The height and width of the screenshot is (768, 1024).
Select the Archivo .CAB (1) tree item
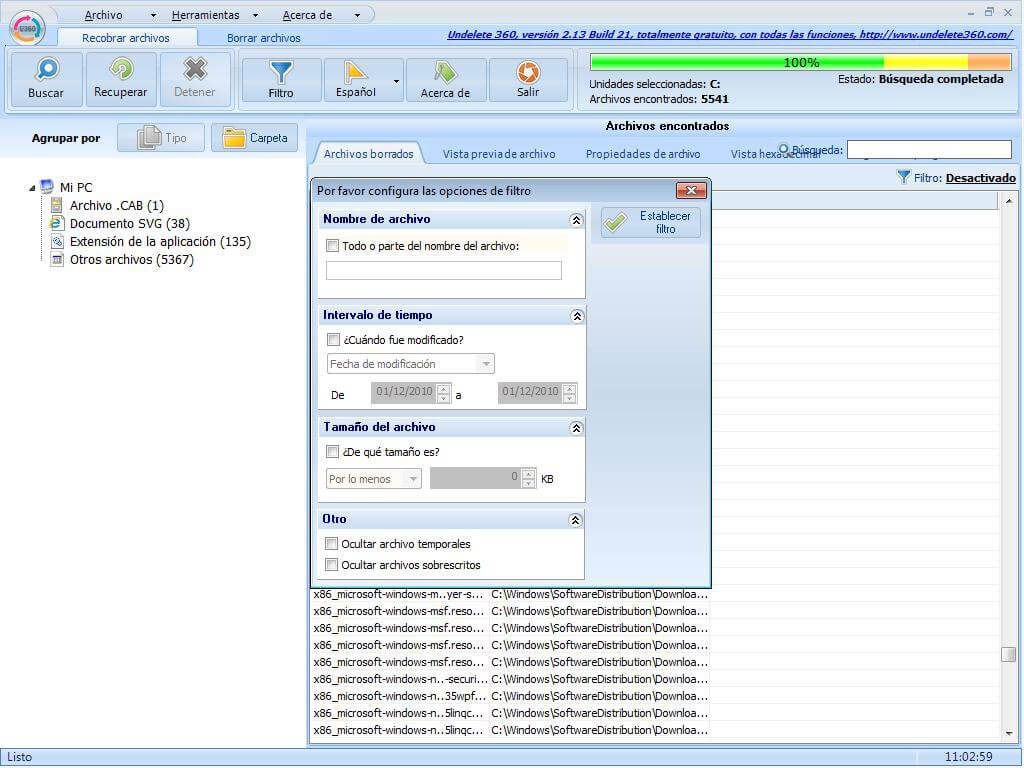[116, 206]
